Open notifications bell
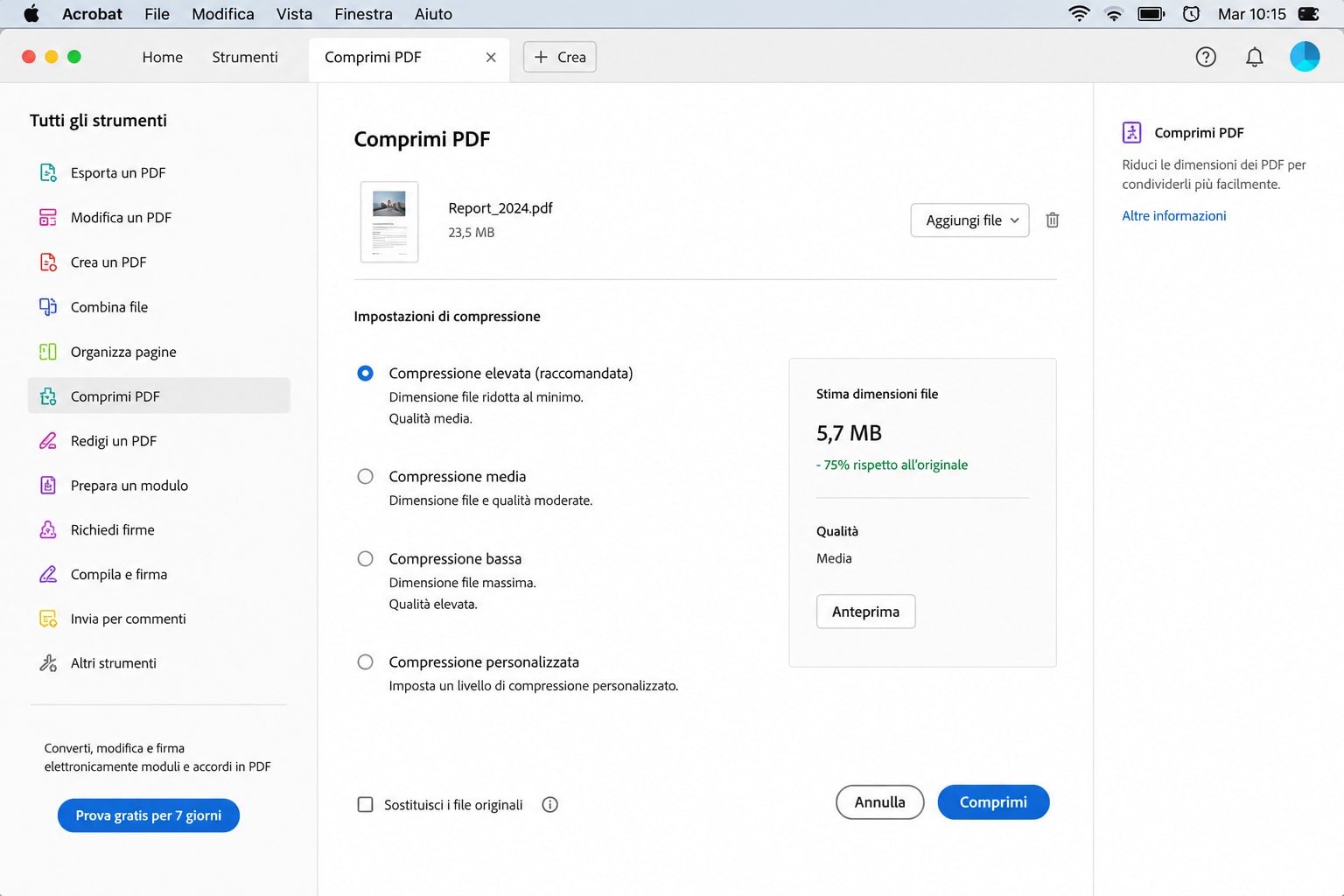This screenshot has height=896, width=1344. pyautogui.click(x=1254, y=57)
